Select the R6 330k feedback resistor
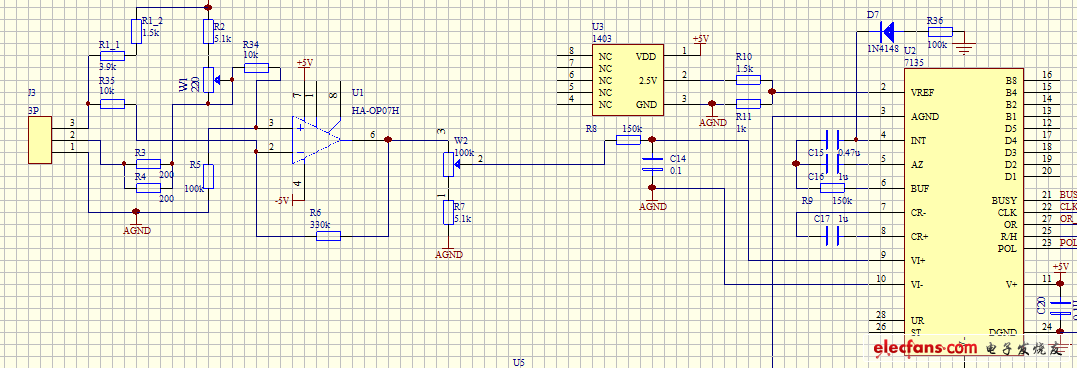The height and width of the screenshot is (368, 1077). (328, 236)
